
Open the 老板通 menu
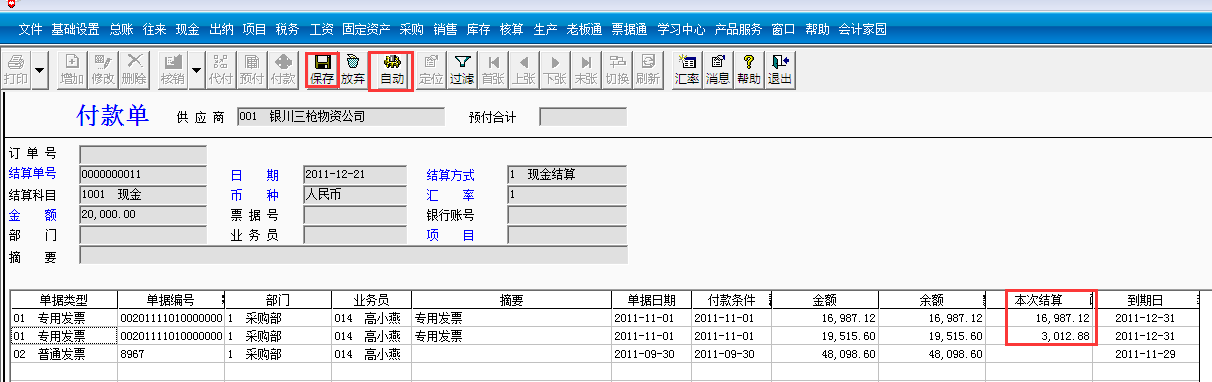[x=585, y=30]
